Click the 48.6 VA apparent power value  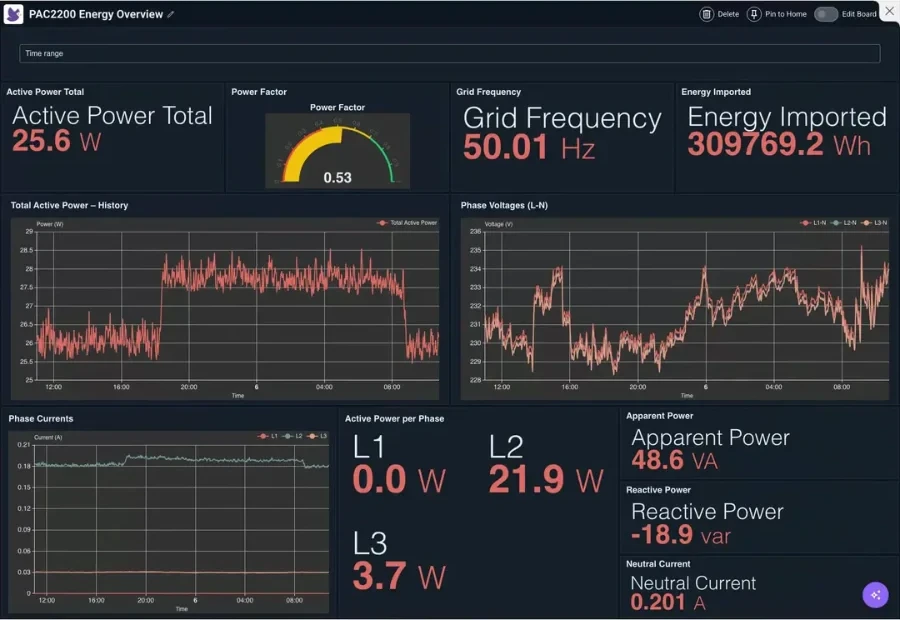point(674,460)
